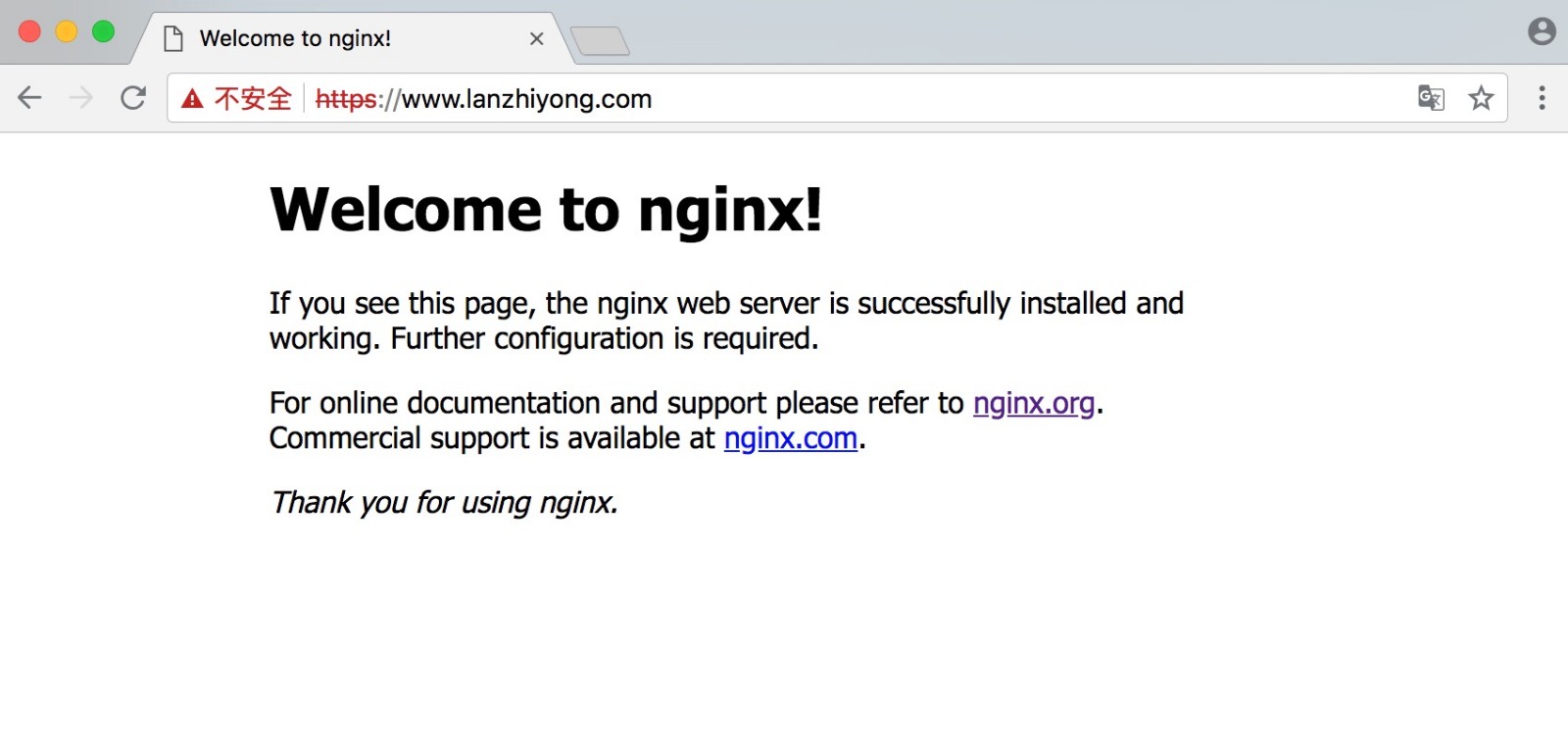Select the Welcome to nginx! tab
Screen dimensions: 1568x749
click(353, 38)
